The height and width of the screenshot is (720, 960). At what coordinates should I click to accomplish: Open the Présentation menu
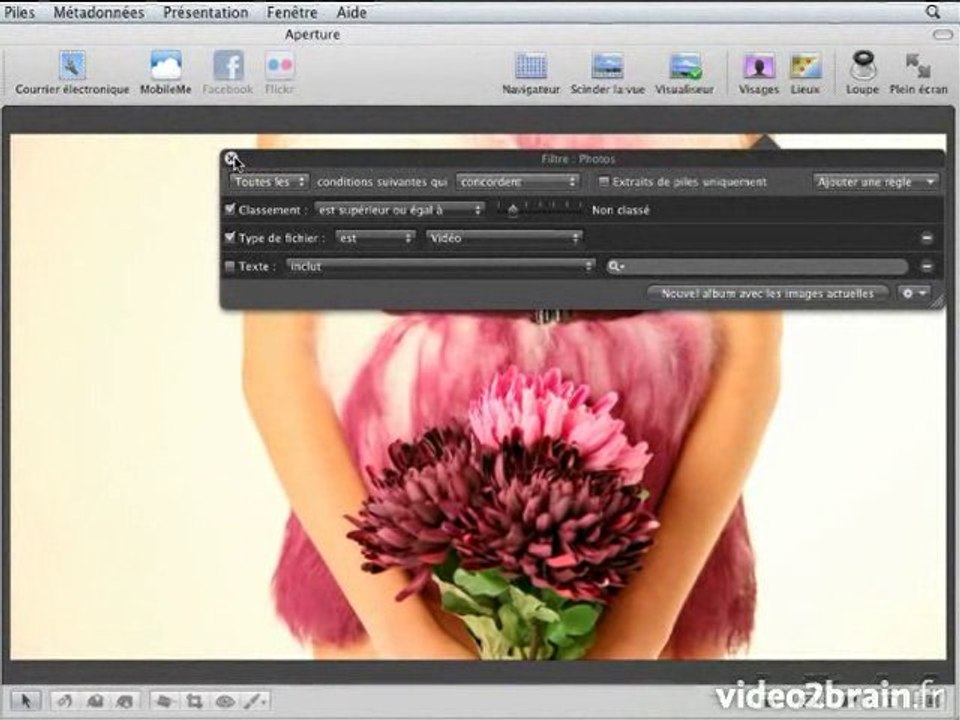coord(206,12)
